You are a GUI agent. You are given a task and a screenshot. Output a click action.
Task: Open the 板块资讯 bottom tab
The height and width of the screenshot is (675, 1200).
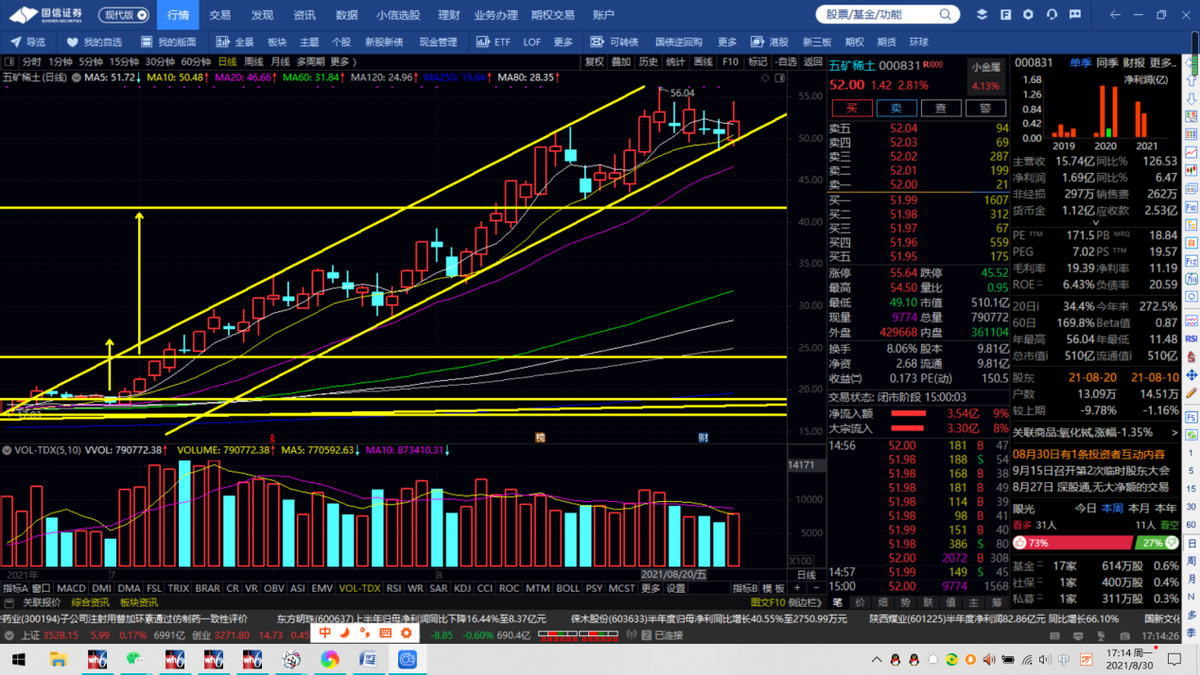point(138,603)
